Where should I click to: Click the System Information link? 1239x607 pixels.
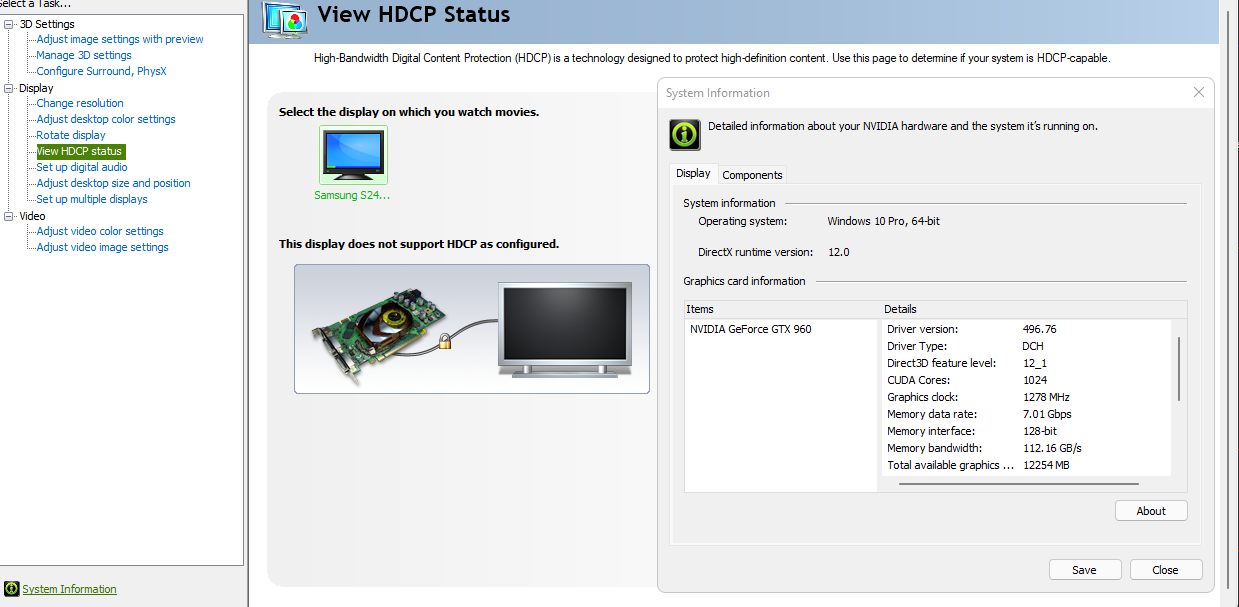(69, 589)
